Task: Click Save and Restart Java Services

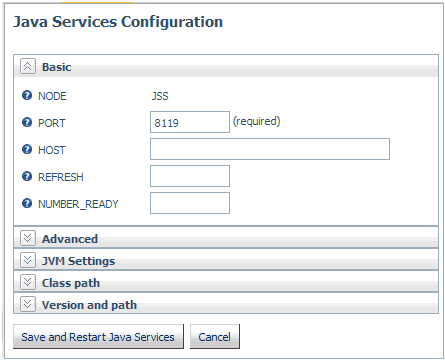Action: (98, 337)
